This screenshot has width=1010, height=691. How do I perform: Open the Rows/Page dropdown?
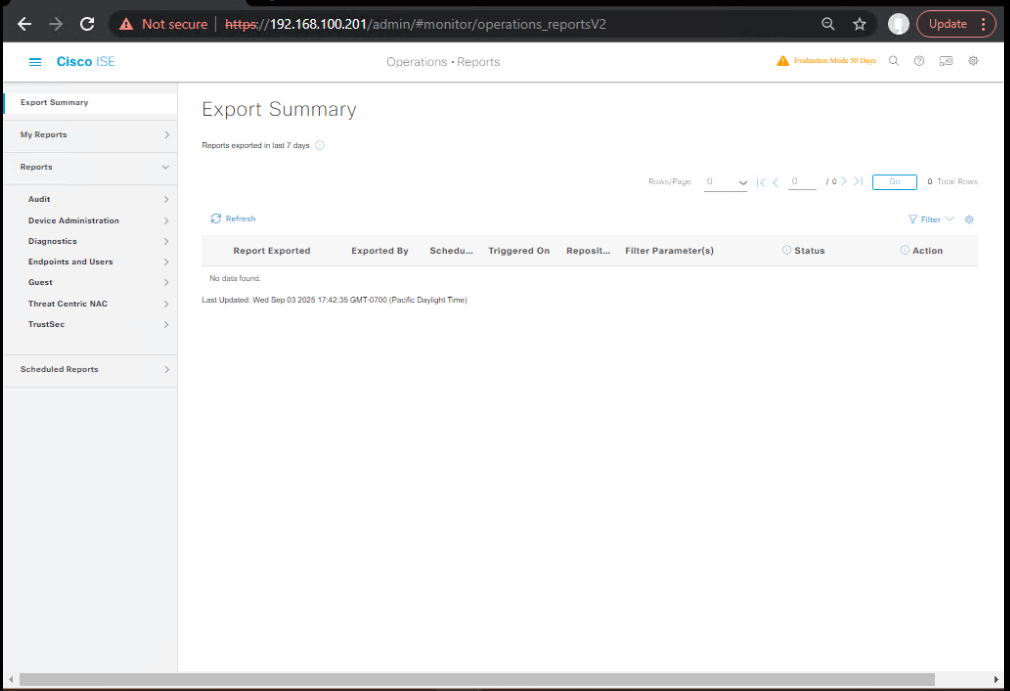point(726,182)
